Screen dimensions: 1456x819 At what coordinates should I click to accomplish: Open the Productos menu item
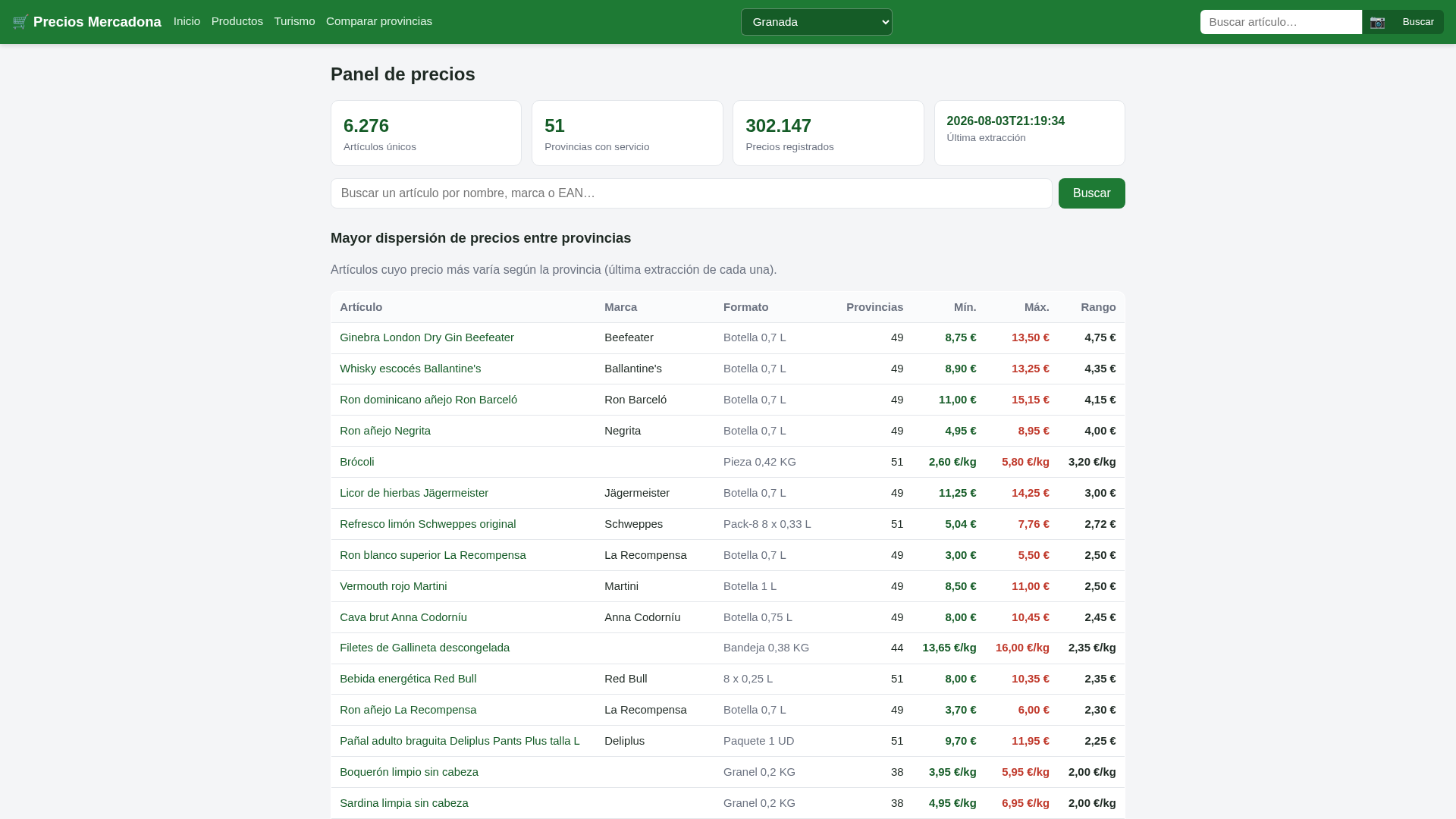click(237, 21)
